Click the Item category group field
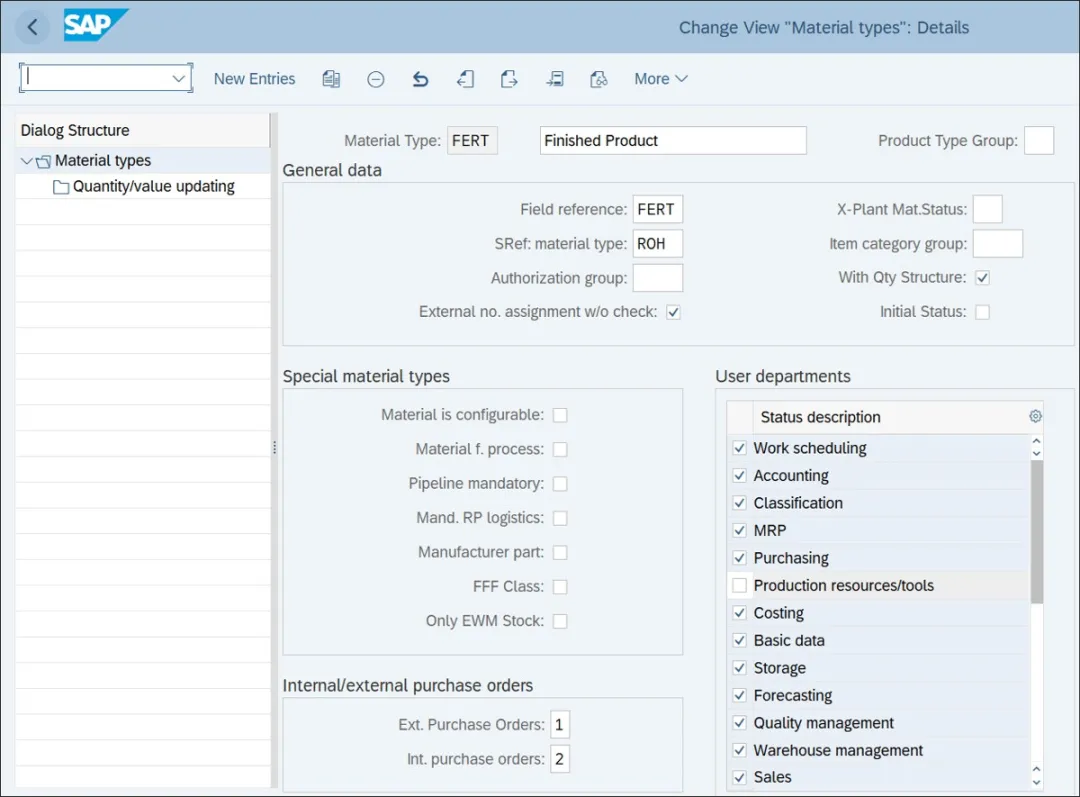This screenshot has height=797, width=1080. click(998, 244)
